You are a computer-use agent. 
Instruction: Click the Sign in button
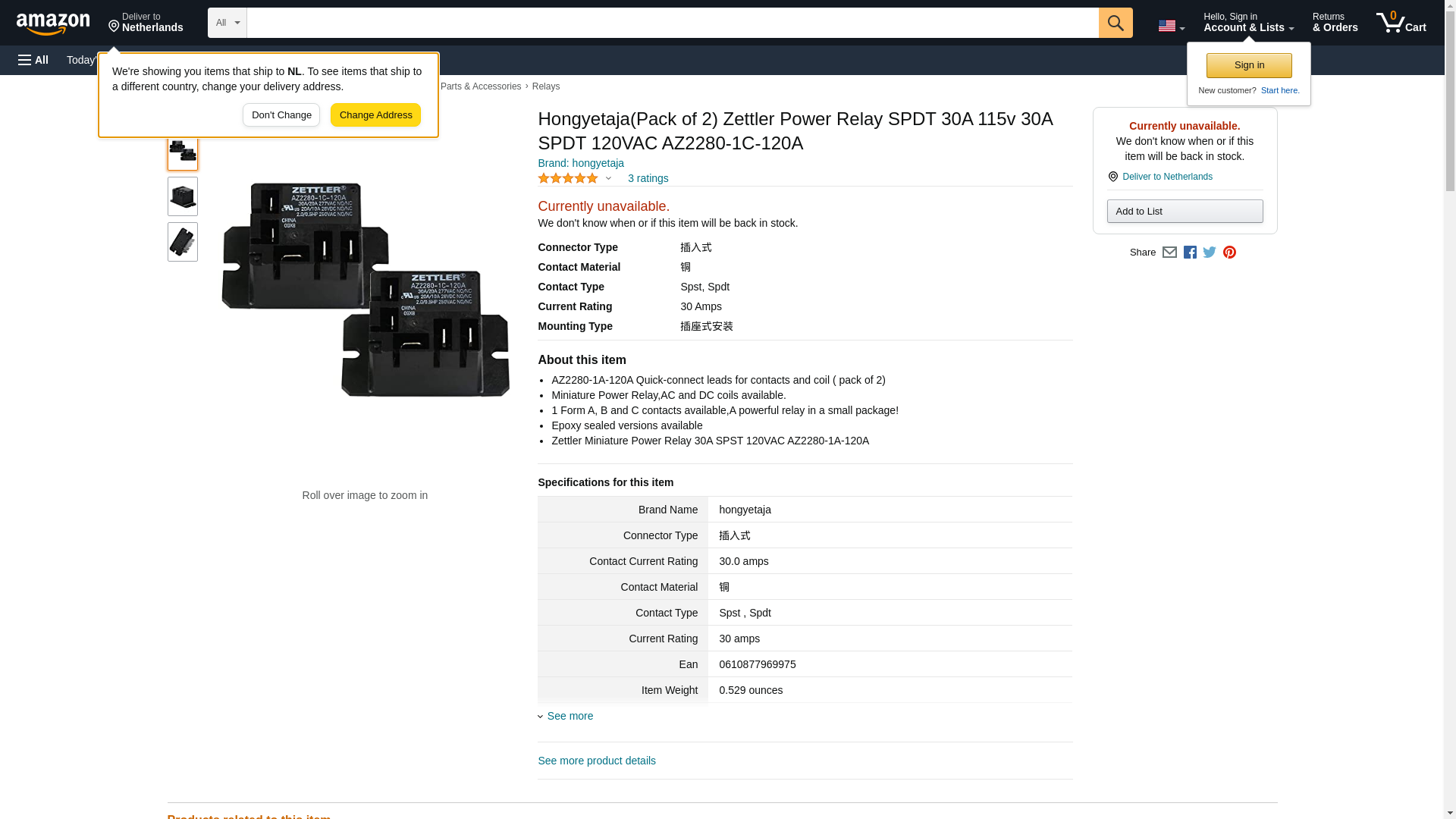pyautogui.click(x=1249, y=65)
